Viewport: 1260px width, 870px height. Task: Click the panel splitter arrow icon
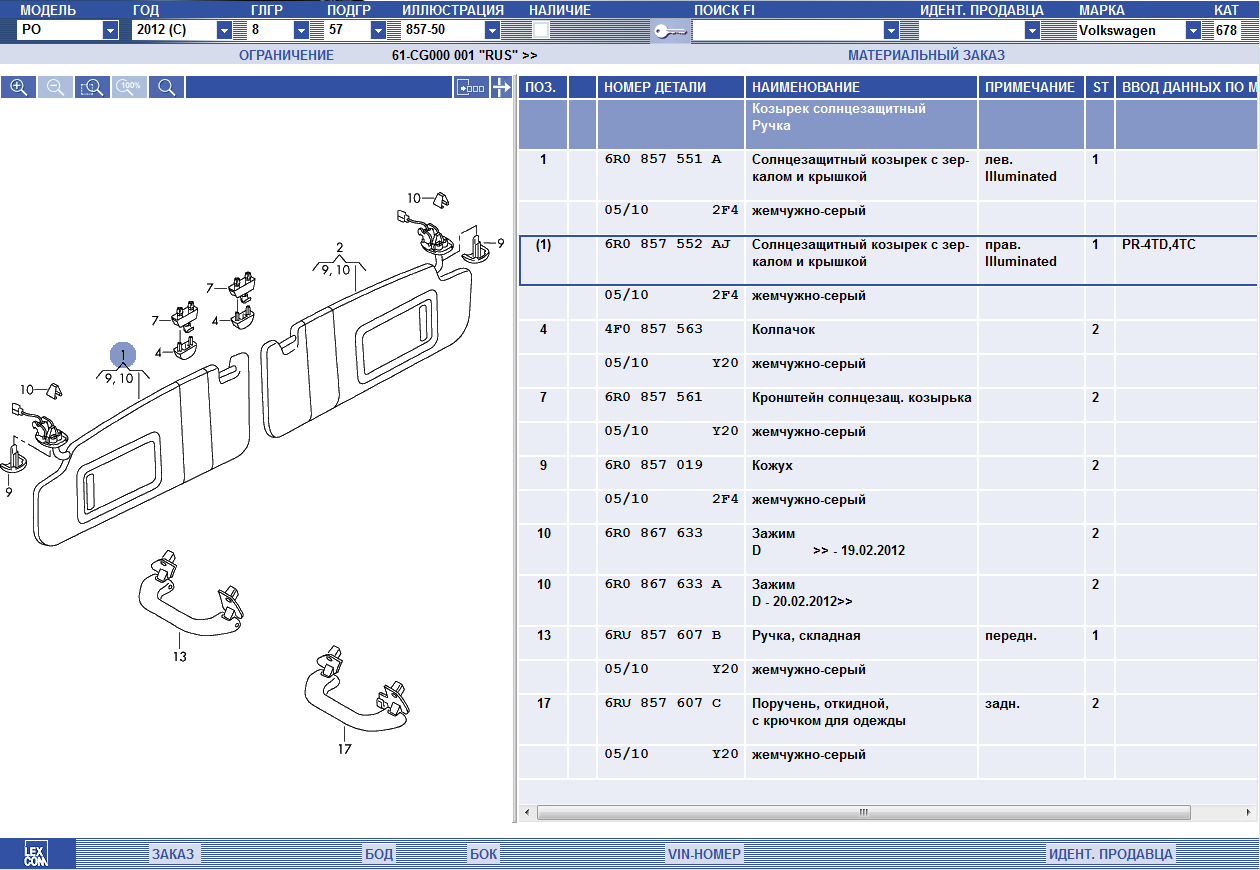tap(502, 88)
